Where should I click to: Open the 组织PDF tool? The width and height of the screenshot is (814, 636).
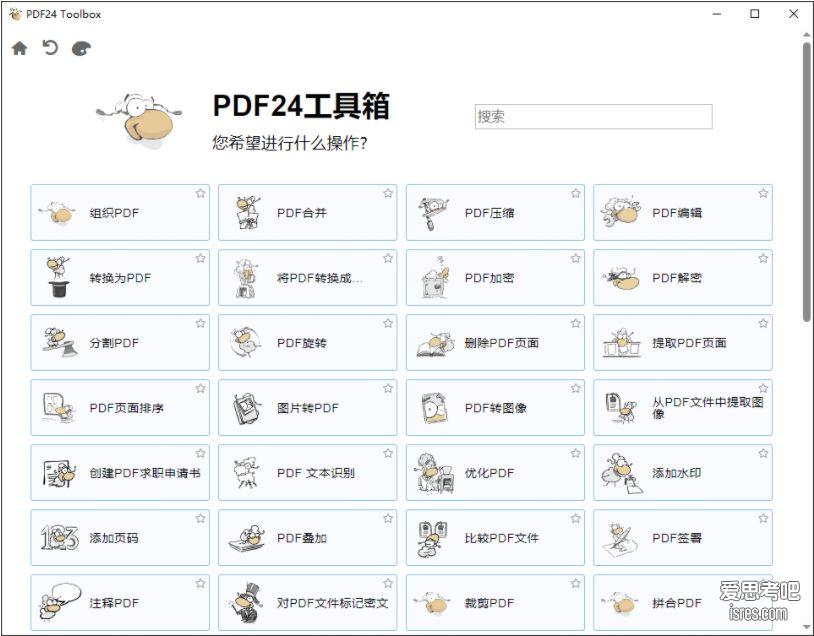tap(120, 212)
